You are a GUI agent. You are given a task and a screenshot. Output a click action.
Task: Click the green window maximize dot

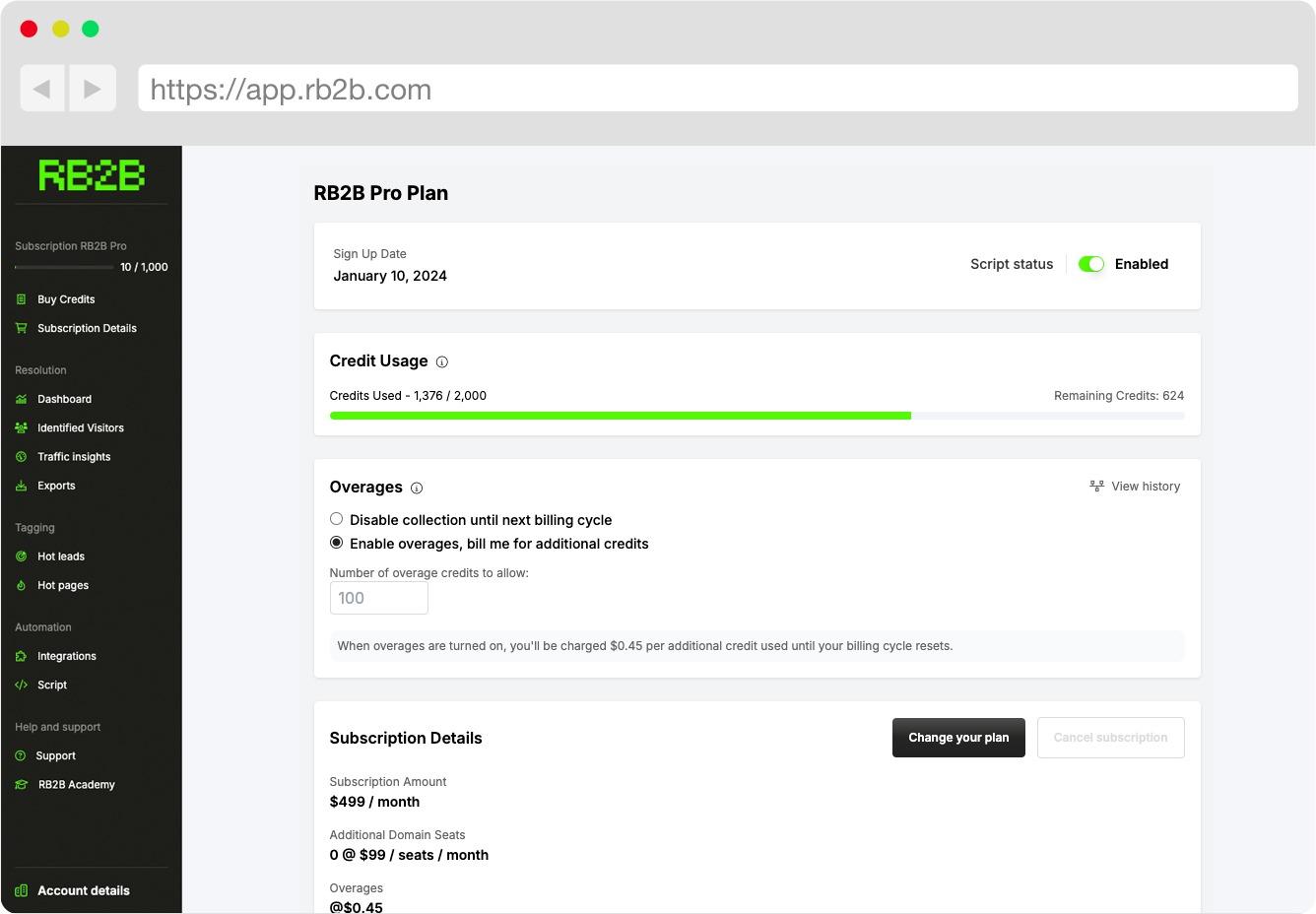[91, 29]
